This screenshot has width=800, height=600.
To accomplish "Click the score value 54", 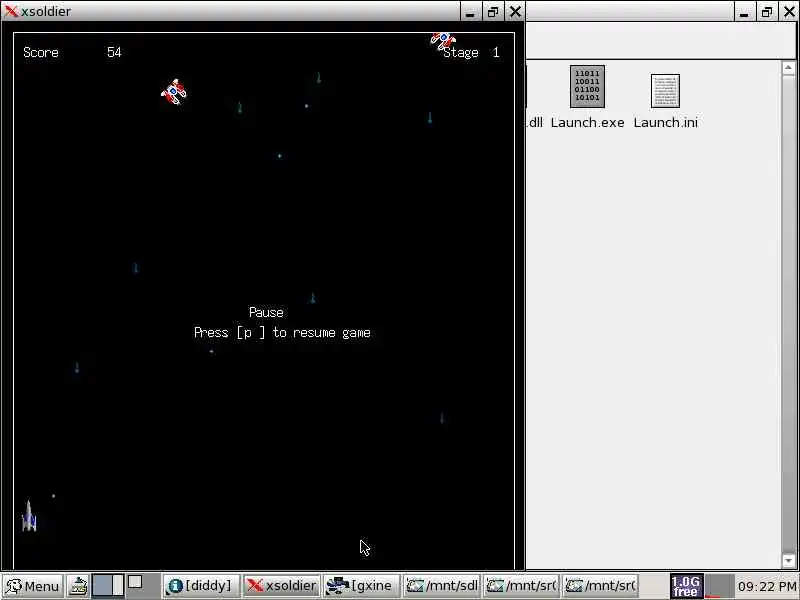I will (114, 52).
